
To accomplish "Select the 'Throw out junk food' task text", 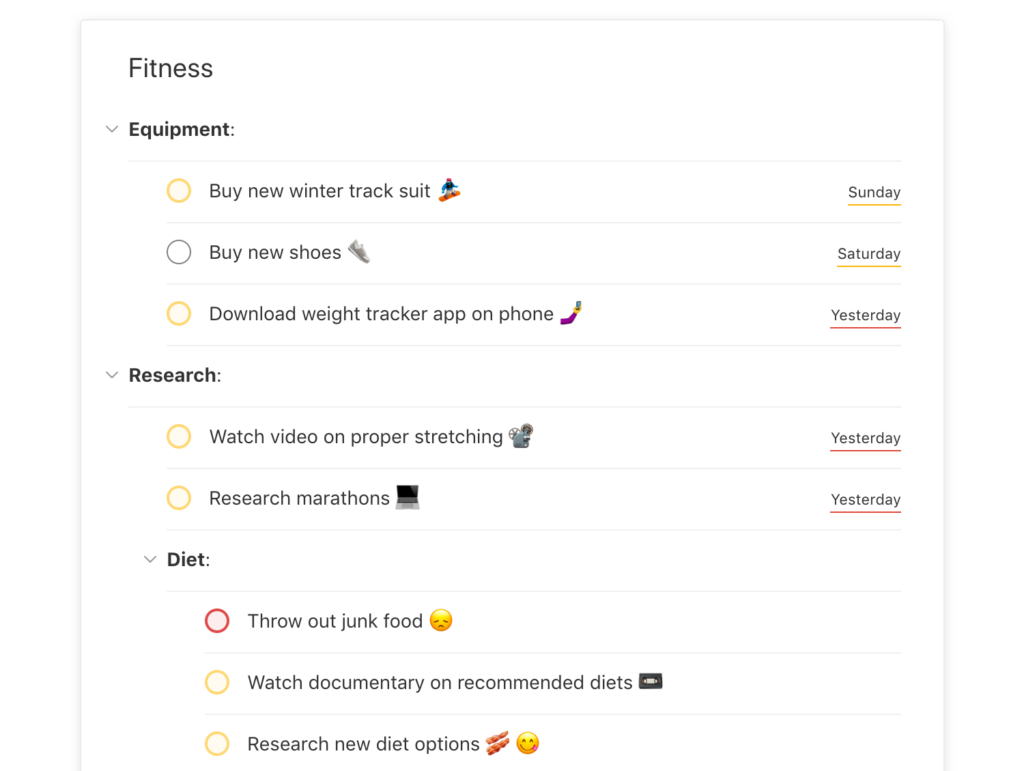I will [335, 621].
